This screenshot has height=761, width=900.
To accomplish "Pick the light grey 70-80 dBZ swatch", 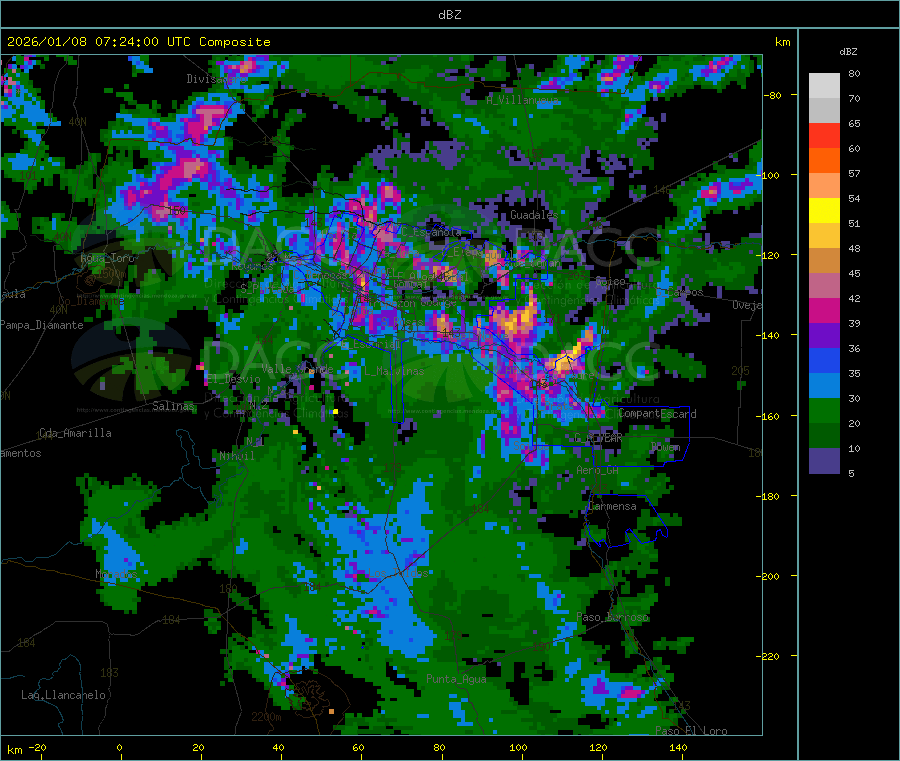I will [x=824, y=86].
